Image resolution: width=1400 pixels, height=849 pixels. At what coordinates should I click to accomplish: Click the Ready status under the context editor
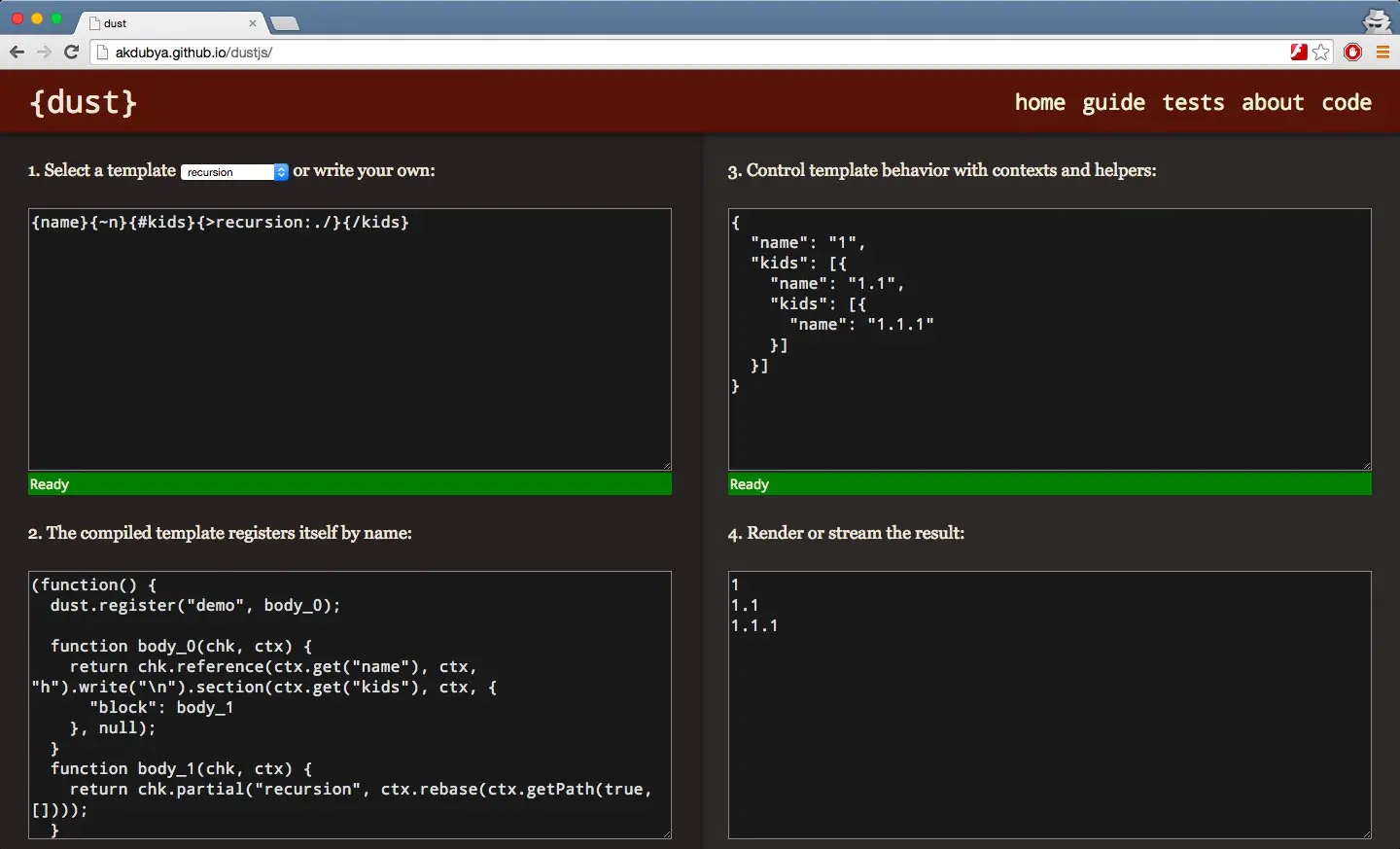[1050, 484]
